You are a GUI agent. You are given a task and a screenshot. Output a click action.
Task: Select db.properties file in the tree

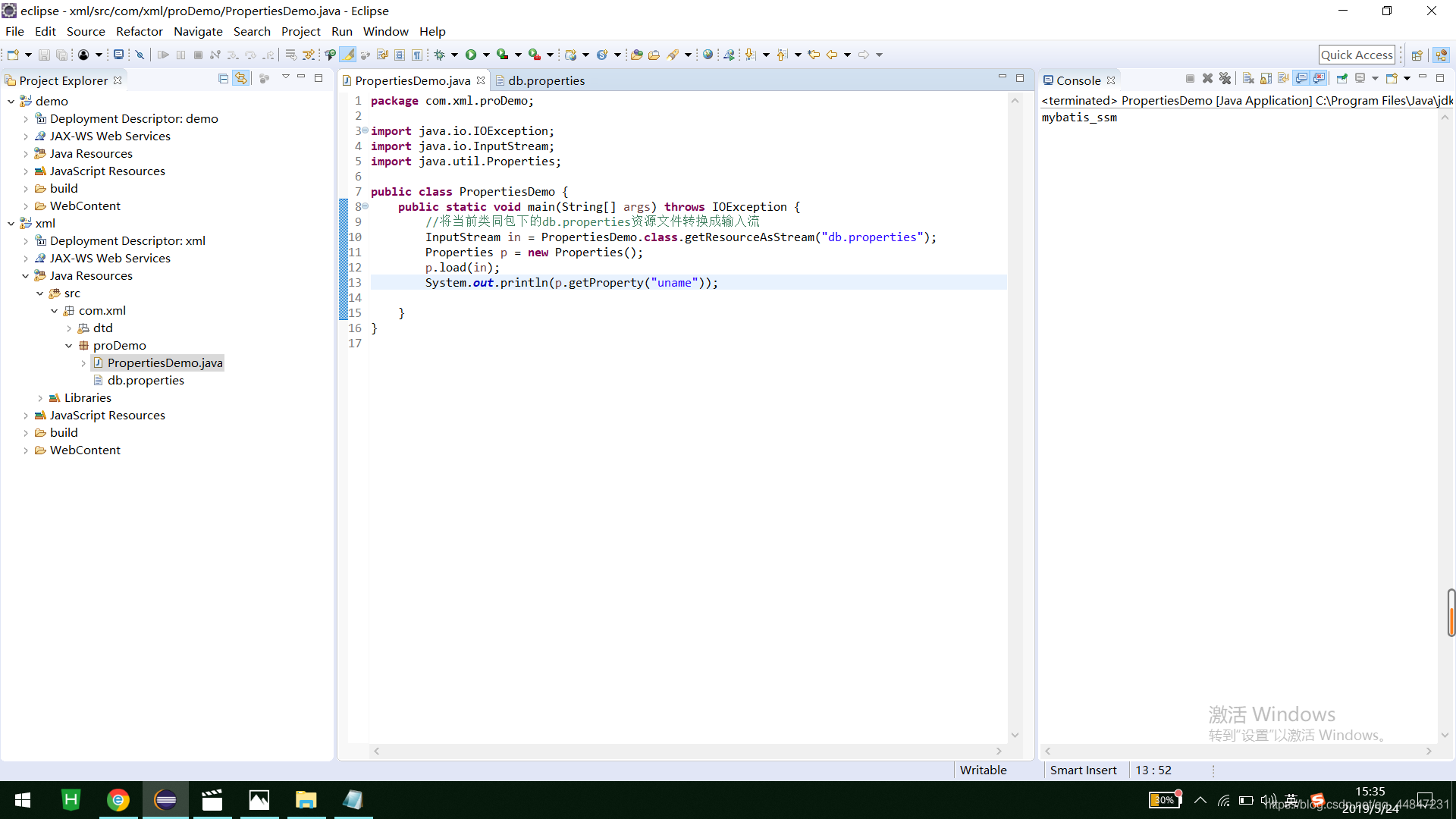tap(145, 381)
